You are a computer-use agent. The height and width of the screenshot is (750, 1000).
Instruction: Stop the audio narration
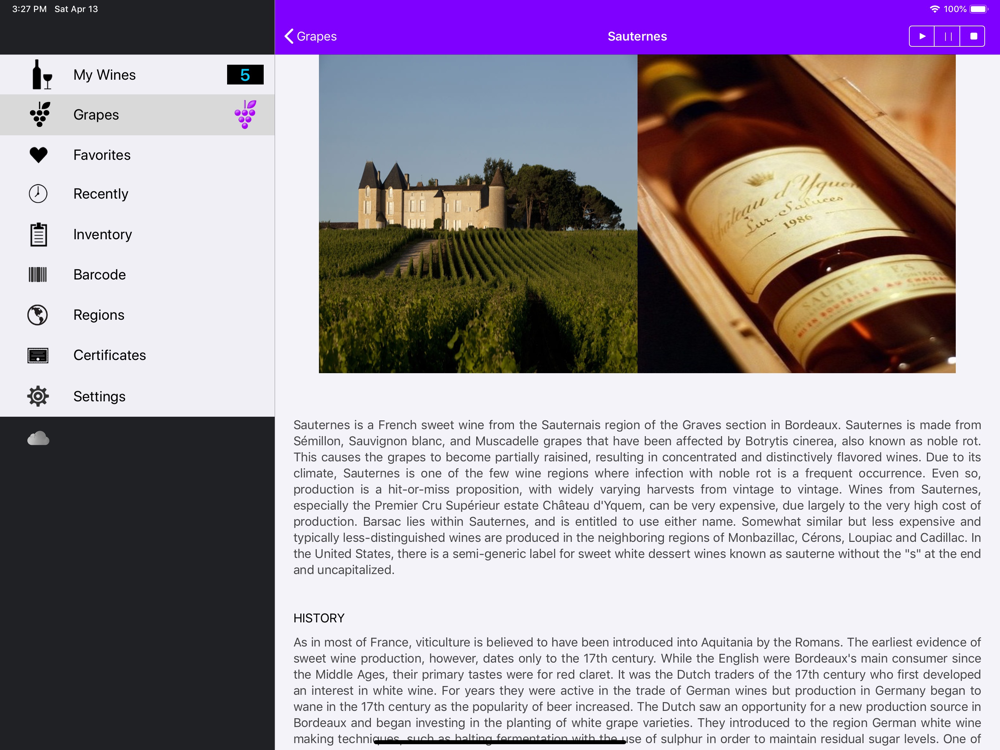click(973, 36)
